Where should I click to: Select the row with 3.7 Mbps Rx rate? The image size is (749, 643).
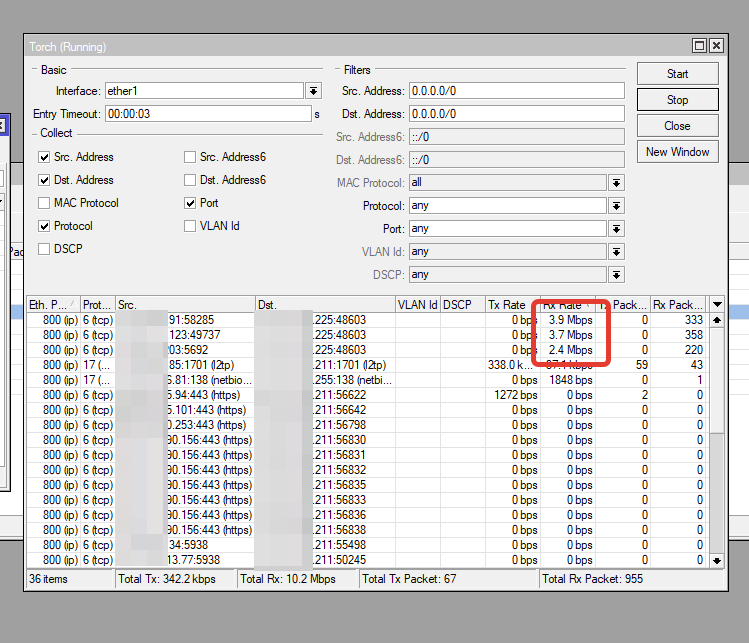[368, 335]
